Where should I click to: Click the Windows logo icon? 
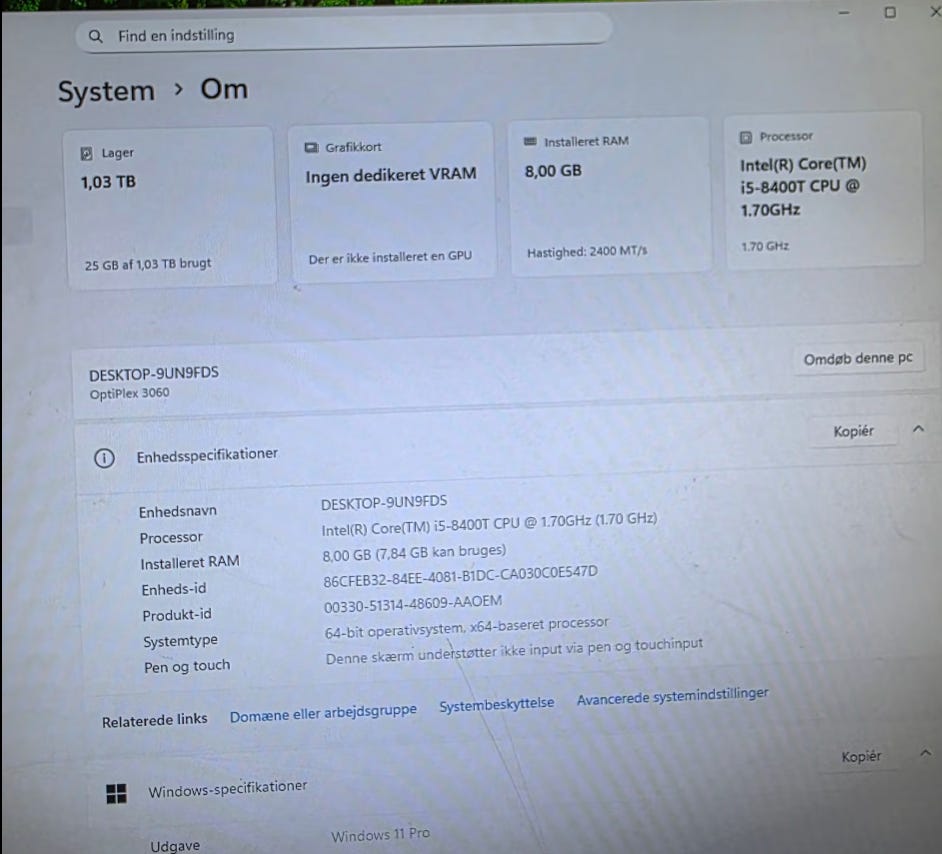[x=116, y=793]
